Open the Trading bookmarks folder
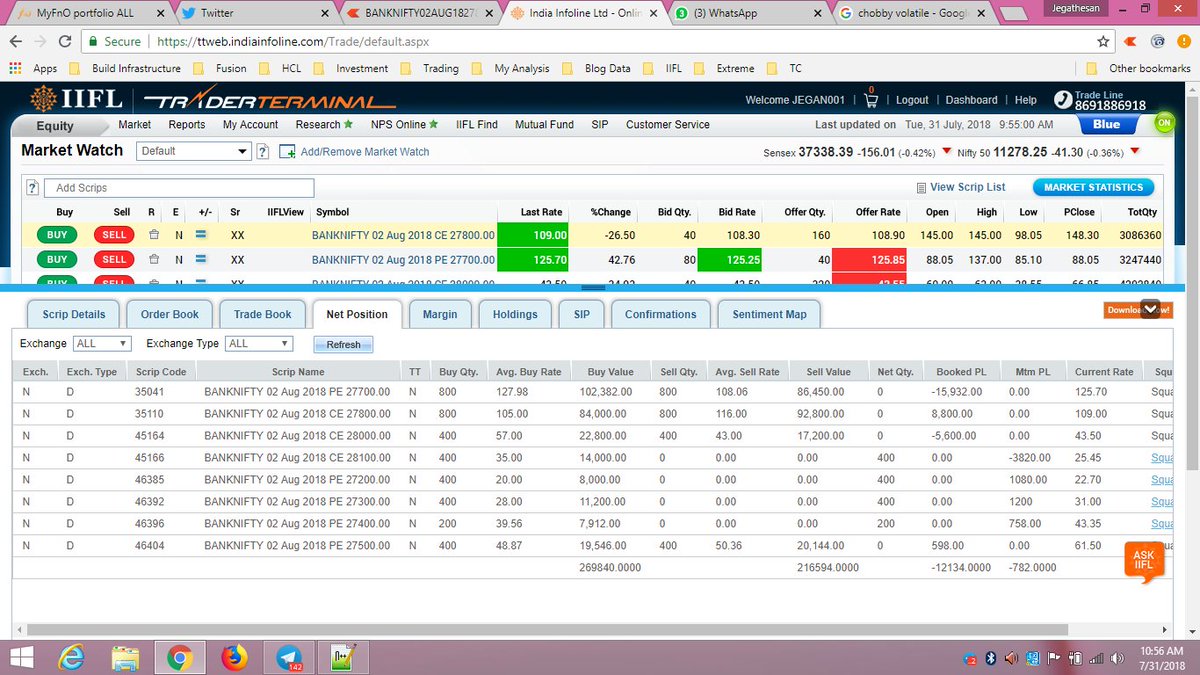Screen dimensions: 1200x675 point(430,69)
